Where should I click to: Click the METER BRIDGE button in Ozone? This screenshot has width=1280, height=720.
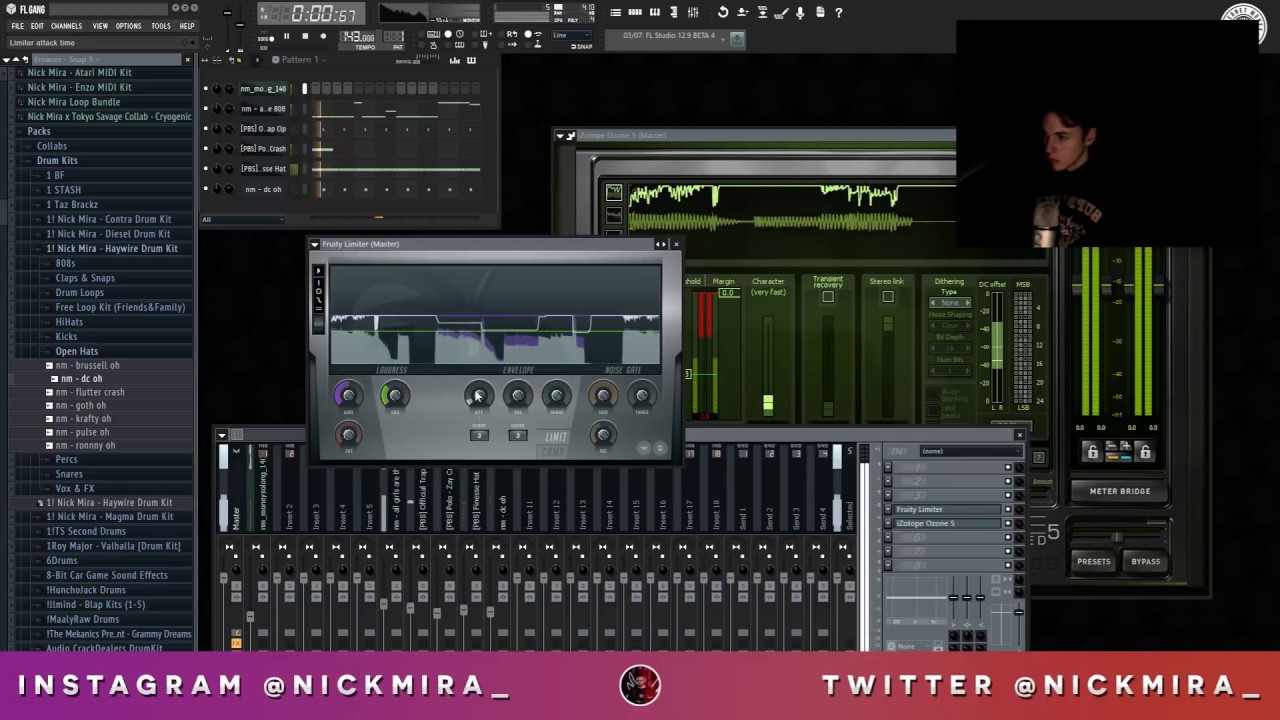pyautogui.click(x=1120, y=491)
